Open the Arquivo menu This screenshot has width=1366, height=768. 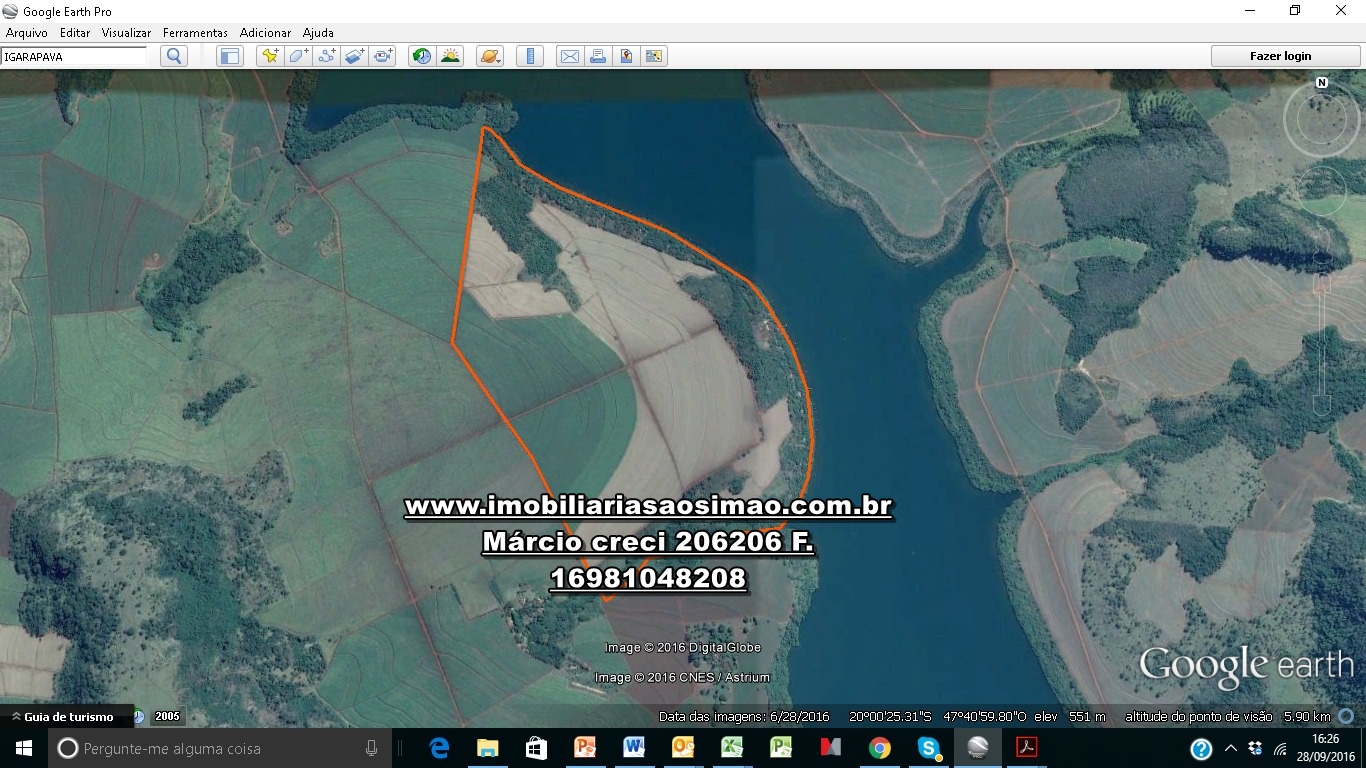pyautogui.click(x=27, y=33)
